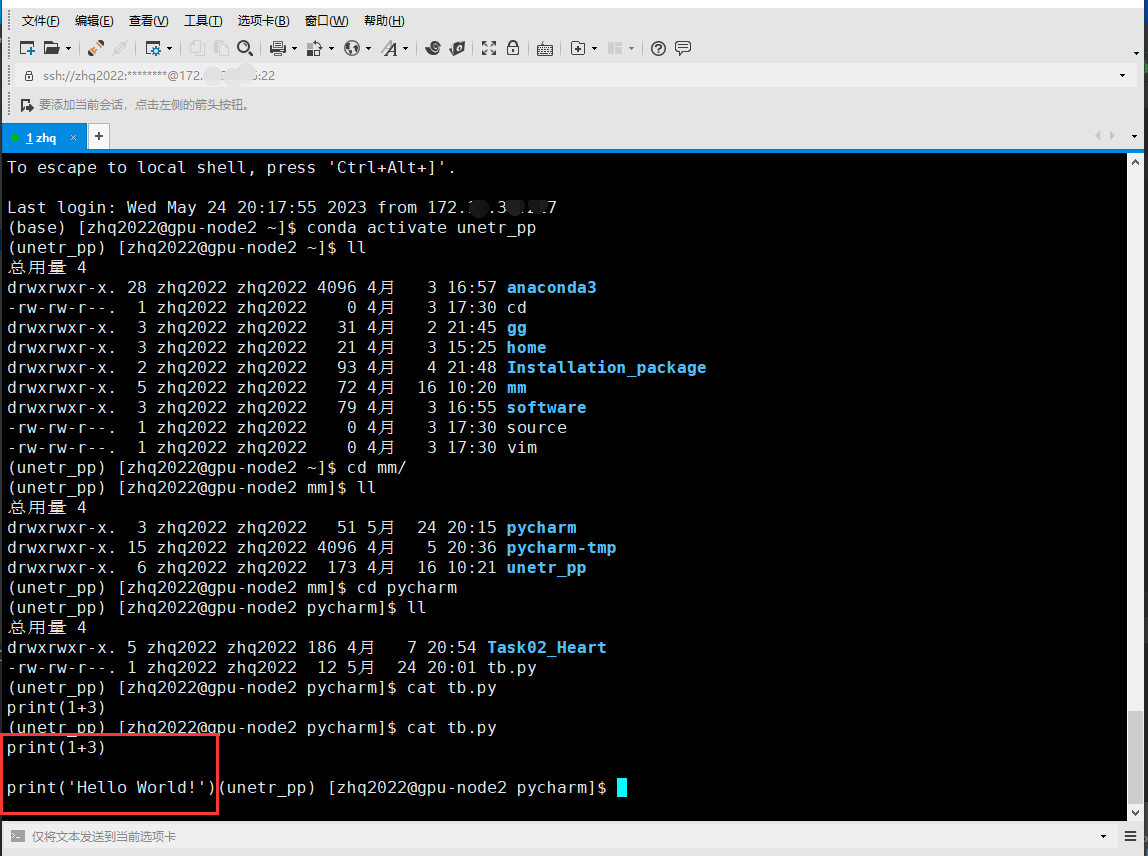1148x856 pixels.
Task: Open the 帮助(H) menu
Action: coord(384,21)
